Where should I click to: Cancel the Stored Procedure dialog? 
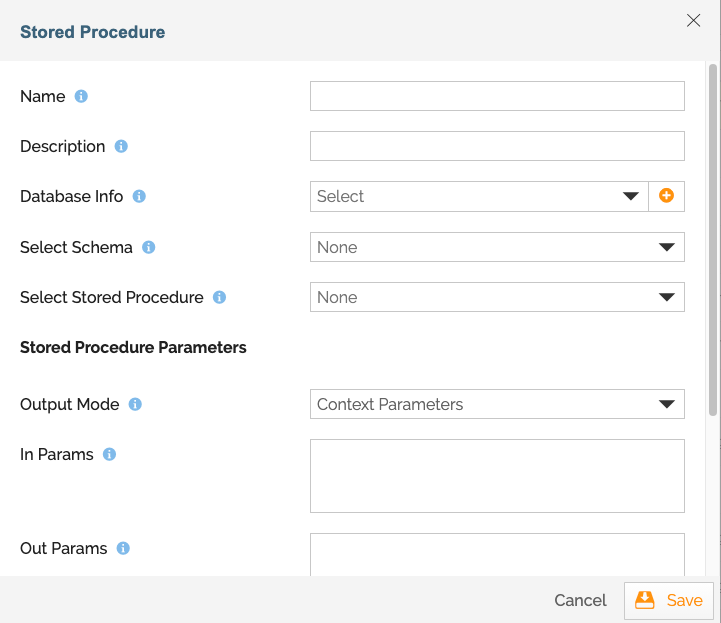[x=580, y=600]
